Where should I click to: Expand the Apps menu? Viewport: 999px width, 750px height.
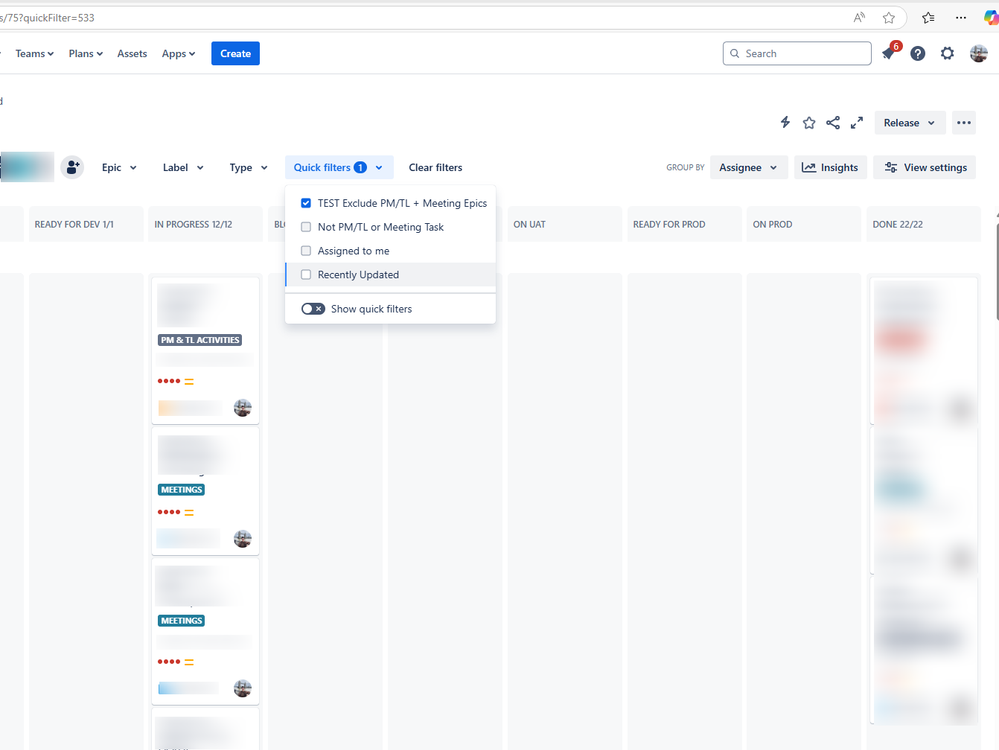point(178,54)
